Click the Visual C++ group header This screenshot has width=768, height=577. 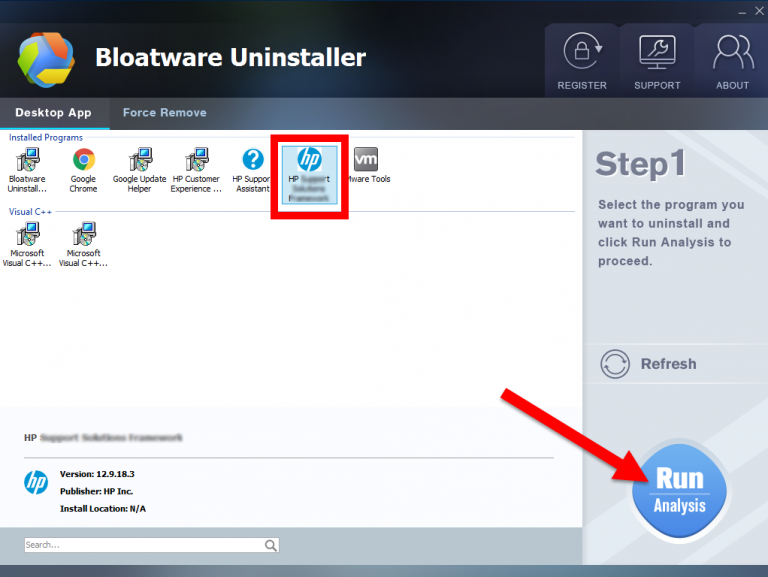click(x=30, y=212)
